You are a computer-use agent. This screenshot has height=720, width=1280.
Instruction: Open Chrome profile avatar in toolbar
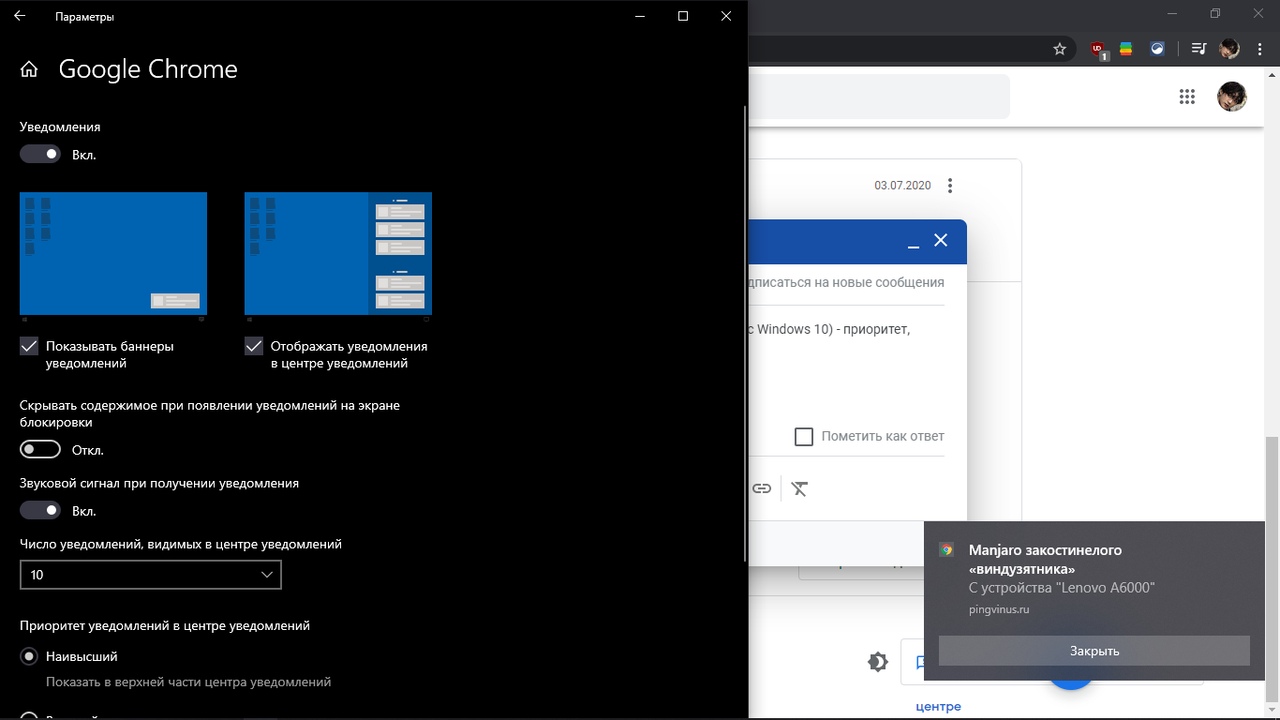1229,48
